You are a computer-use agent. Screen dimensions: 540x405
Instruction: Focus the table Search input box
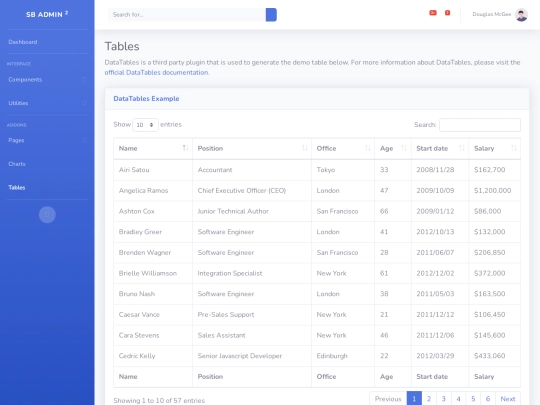[480, 125]
